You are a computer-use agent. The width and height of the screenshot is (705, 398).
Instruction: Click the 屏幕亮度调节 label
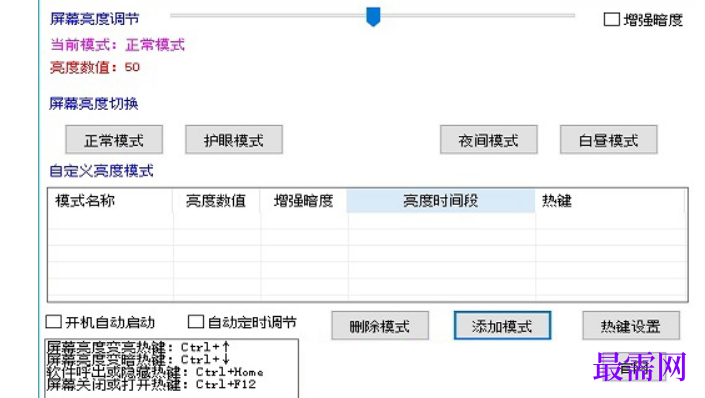[94, 19]
